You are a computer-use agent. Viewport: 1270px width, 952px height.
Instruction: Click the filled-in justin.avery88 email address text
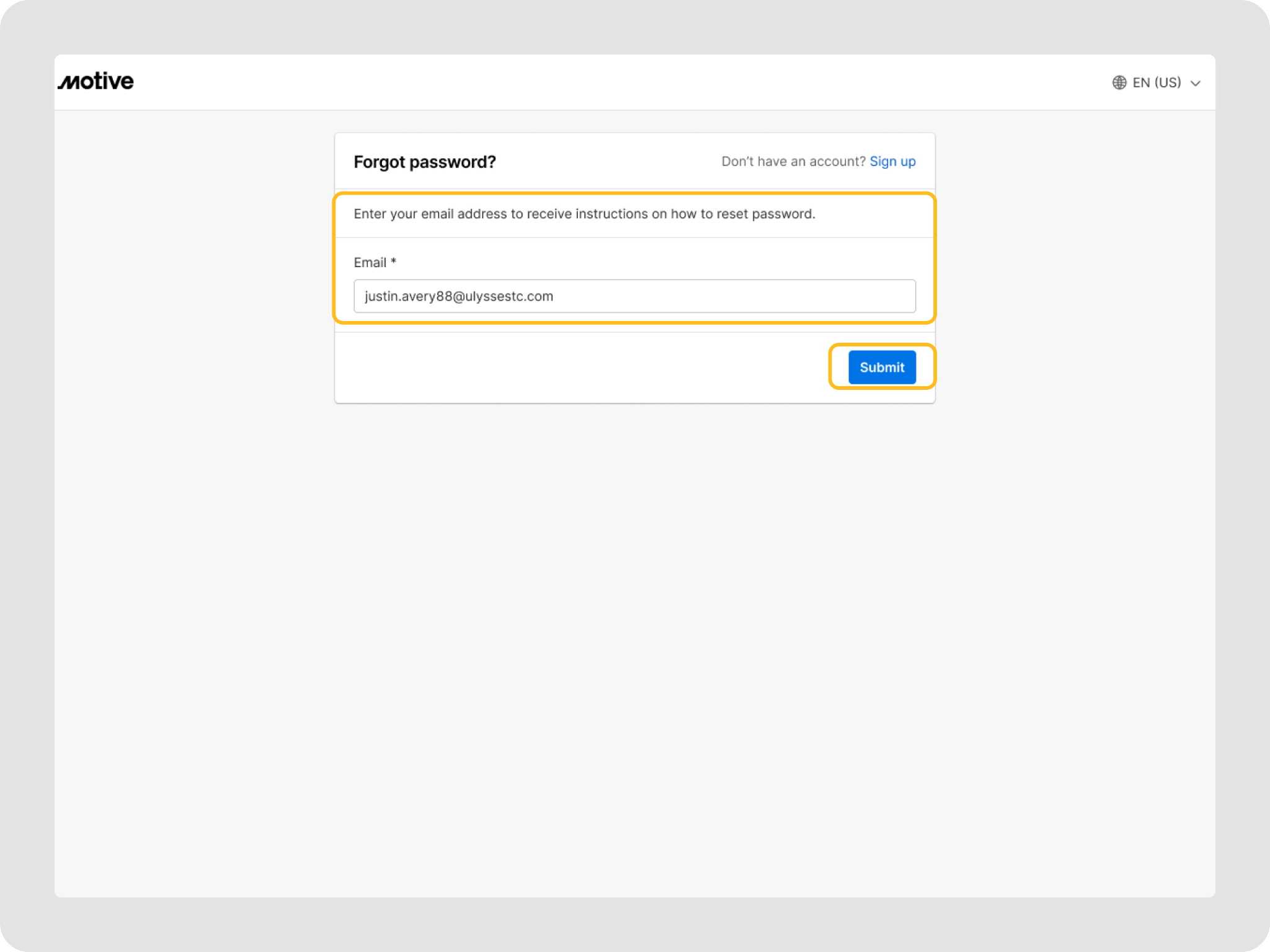[x=459, y=296]
